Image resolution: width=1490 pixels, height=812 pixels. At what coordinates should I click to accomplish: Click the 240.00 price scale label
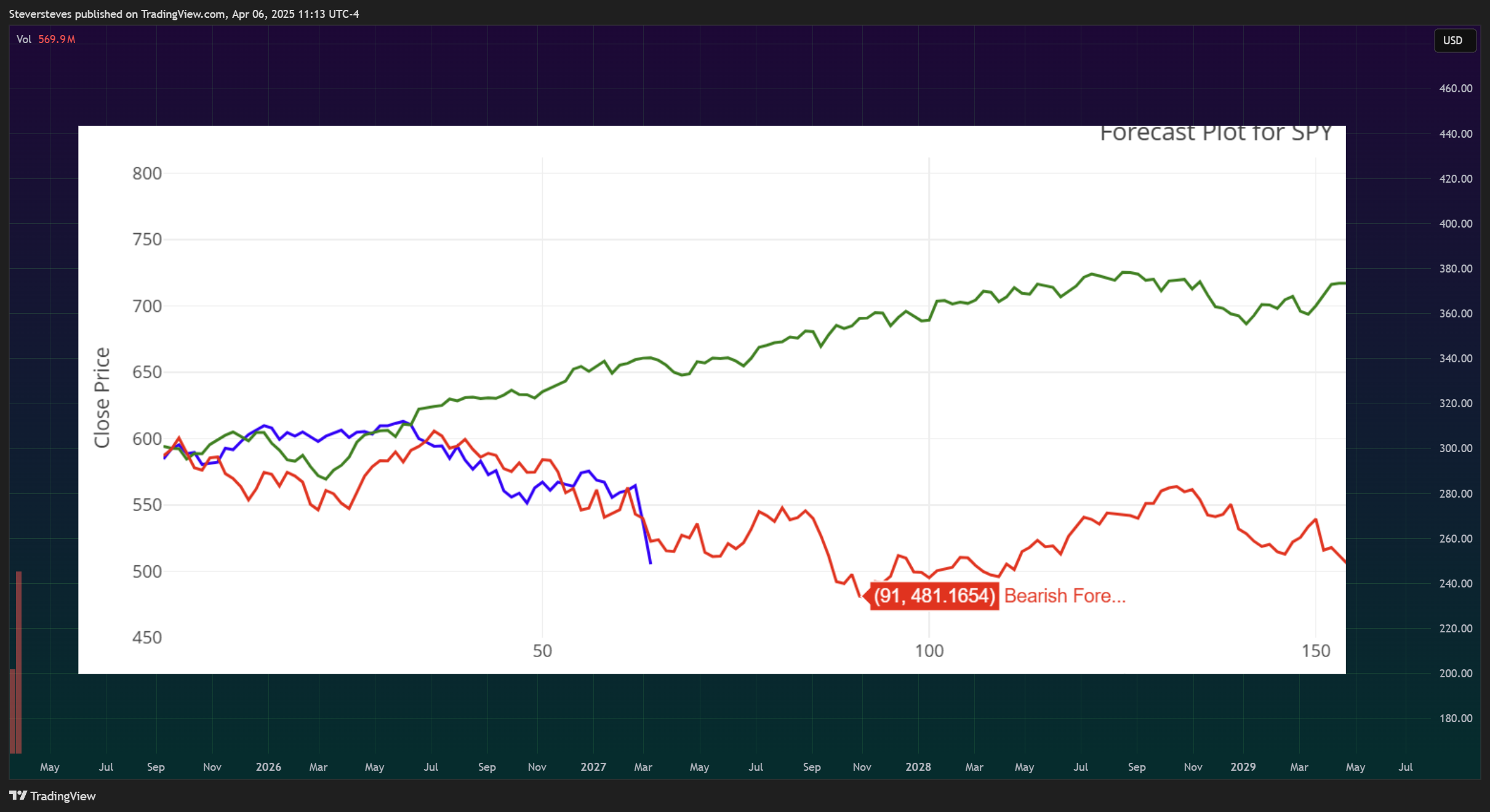point(1456,583)
